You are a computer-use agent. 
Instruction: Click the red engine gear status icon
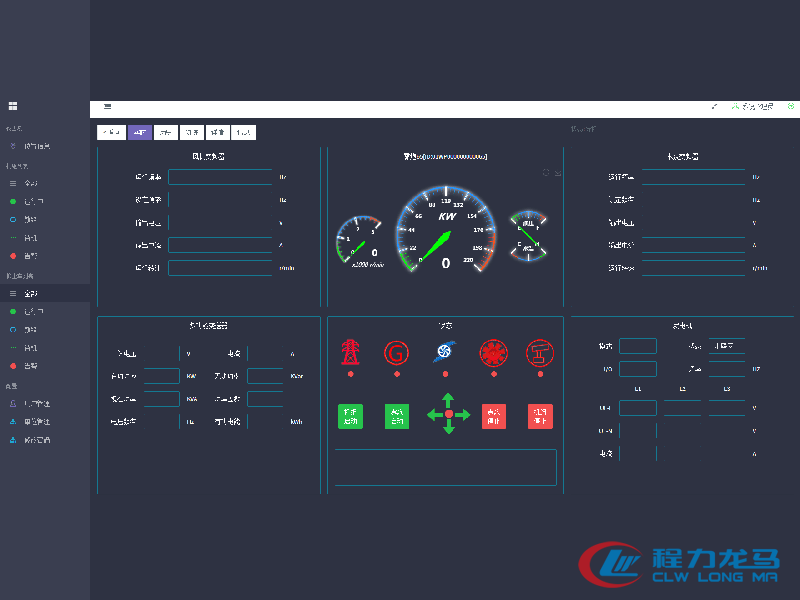[493, 352]
